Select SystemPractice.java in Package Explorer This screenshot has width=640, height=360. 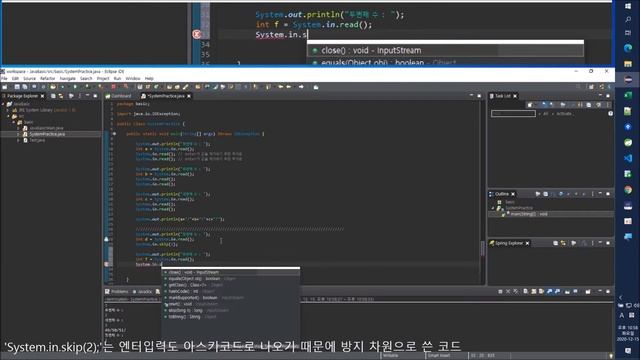[x=47, y=134]
